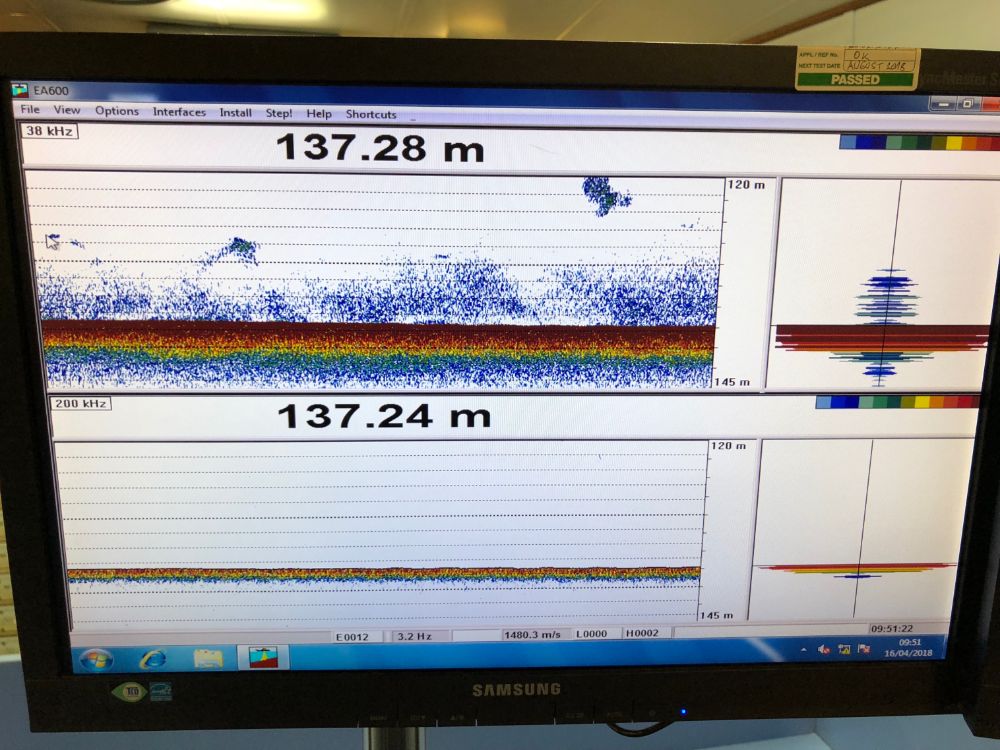Click the EA600 echosounder taskbar icon
This screenshot has width=1000, height=750.
(263, 657)
